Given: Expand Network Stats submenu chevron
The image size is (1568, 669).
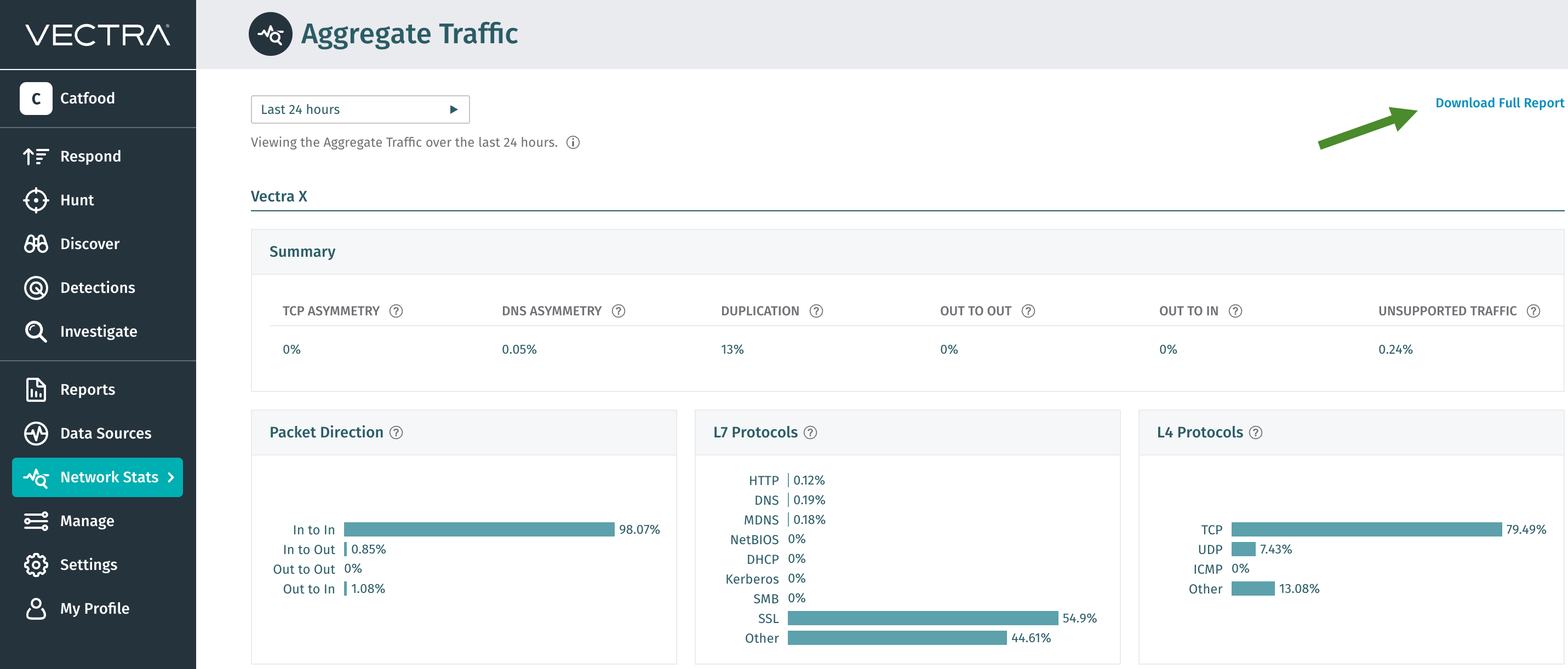Looking at the screenshot, I should point(171,477).
